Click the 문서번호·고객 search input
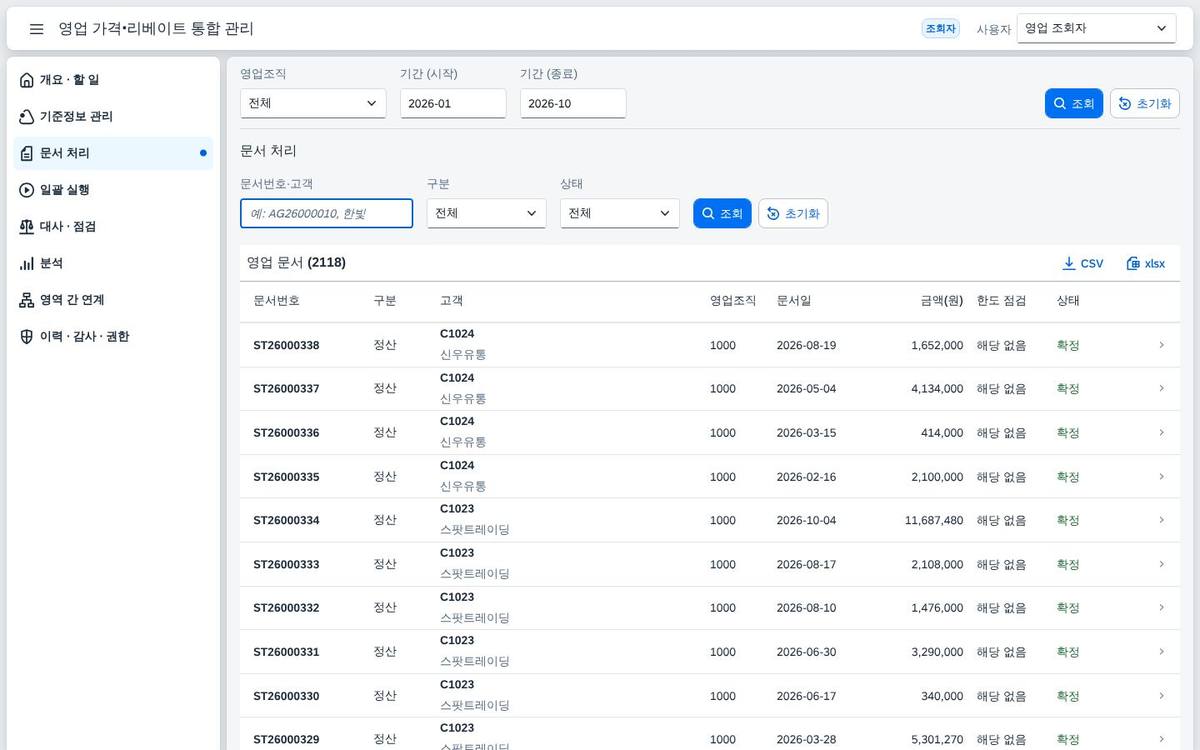1200x750 pixels. [326, 213]
